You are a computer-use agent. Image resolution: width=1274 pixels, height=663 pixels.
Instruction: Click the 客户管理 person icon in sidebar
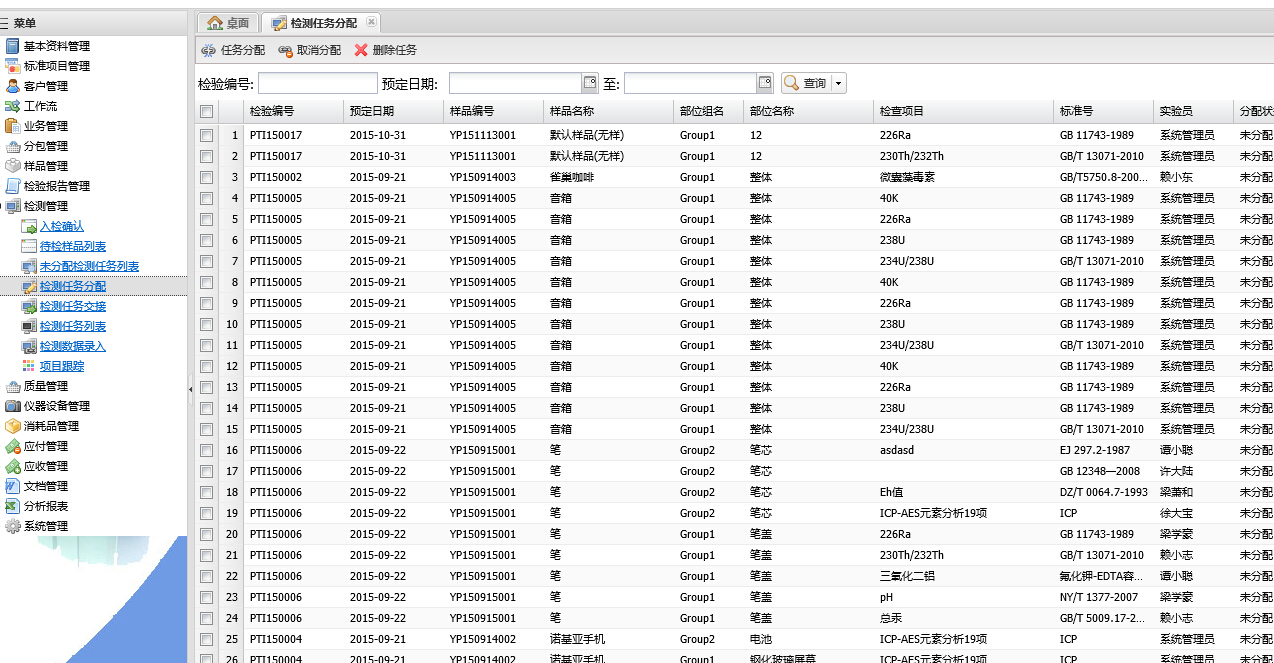(x=13, y=86)
